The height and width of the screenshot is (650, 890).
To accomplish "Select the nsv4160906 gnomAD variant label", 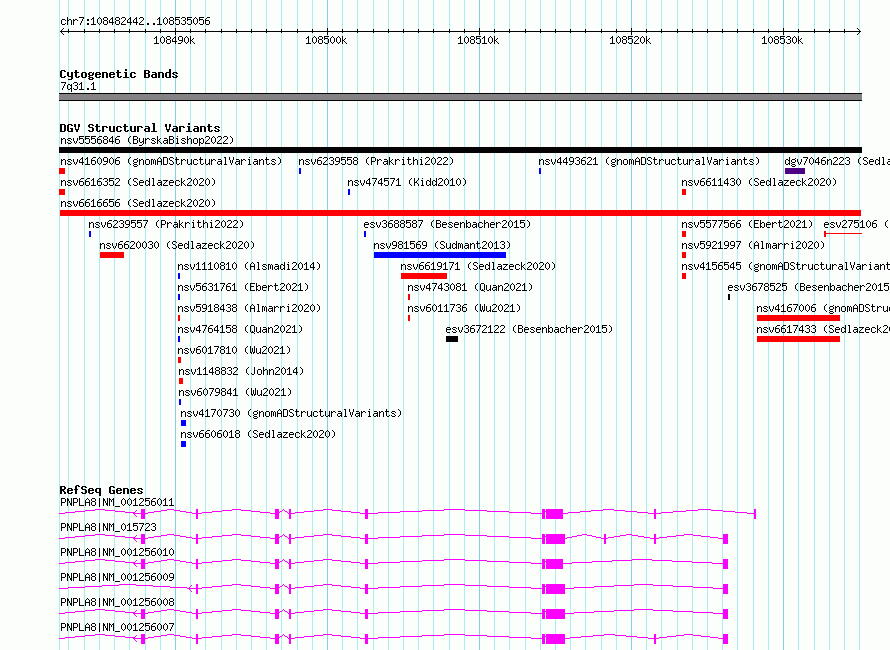I will click(171, 161).
